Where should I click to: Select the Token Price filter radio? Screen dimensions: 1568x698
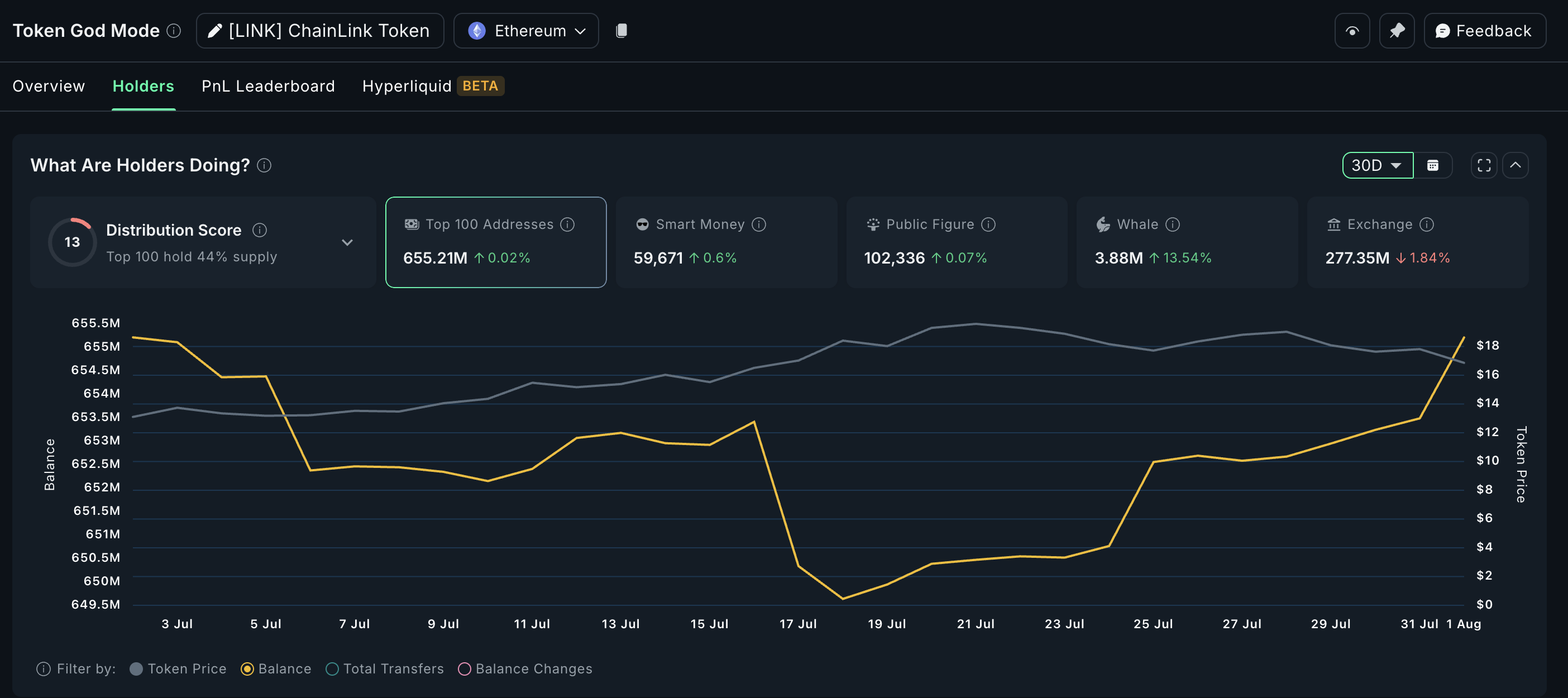tap(136, 669)
